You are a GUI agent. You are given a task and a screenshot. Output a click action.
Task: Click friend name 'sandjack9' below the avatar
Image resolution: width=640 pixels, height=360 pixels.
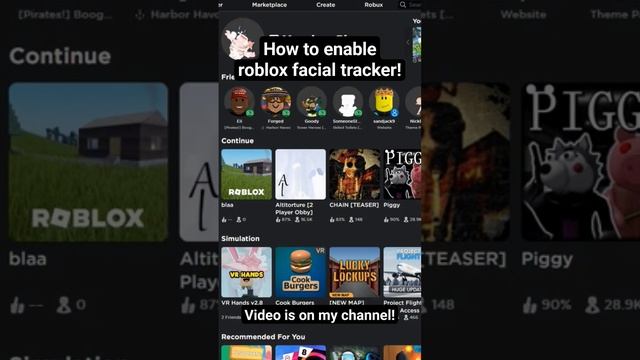pyautogui.click(x=384, y=121)
